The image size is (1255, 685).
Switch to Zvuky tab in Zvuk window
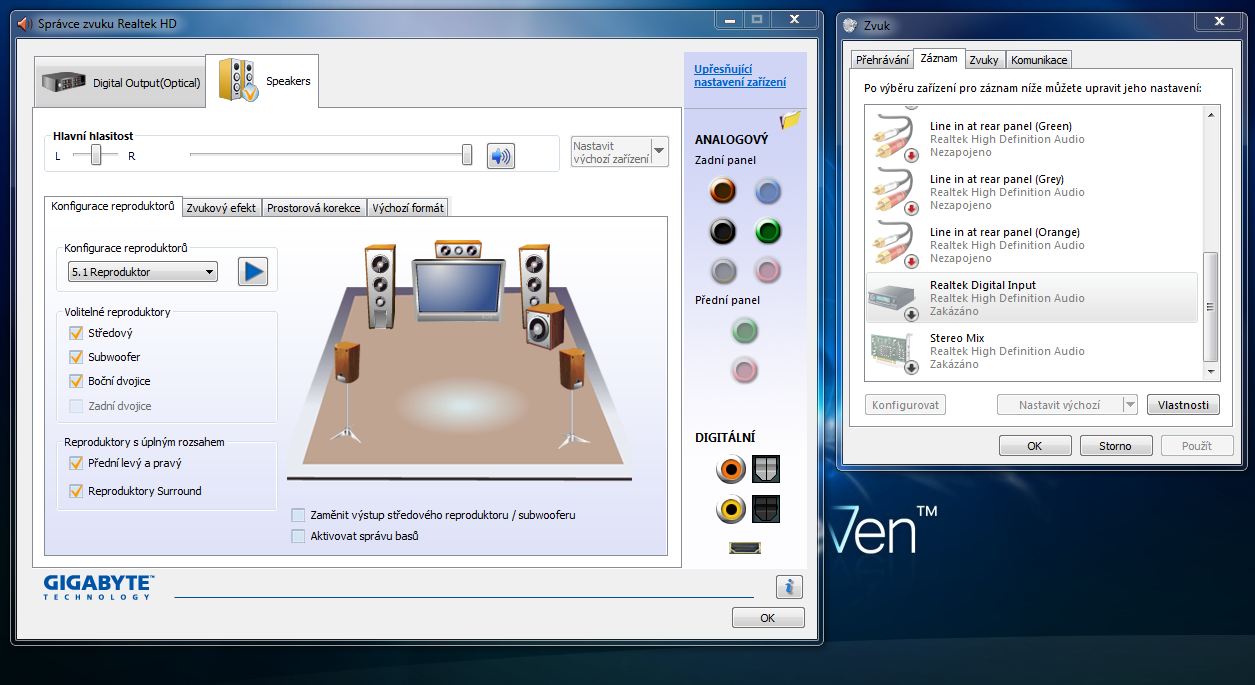point(984,60)
